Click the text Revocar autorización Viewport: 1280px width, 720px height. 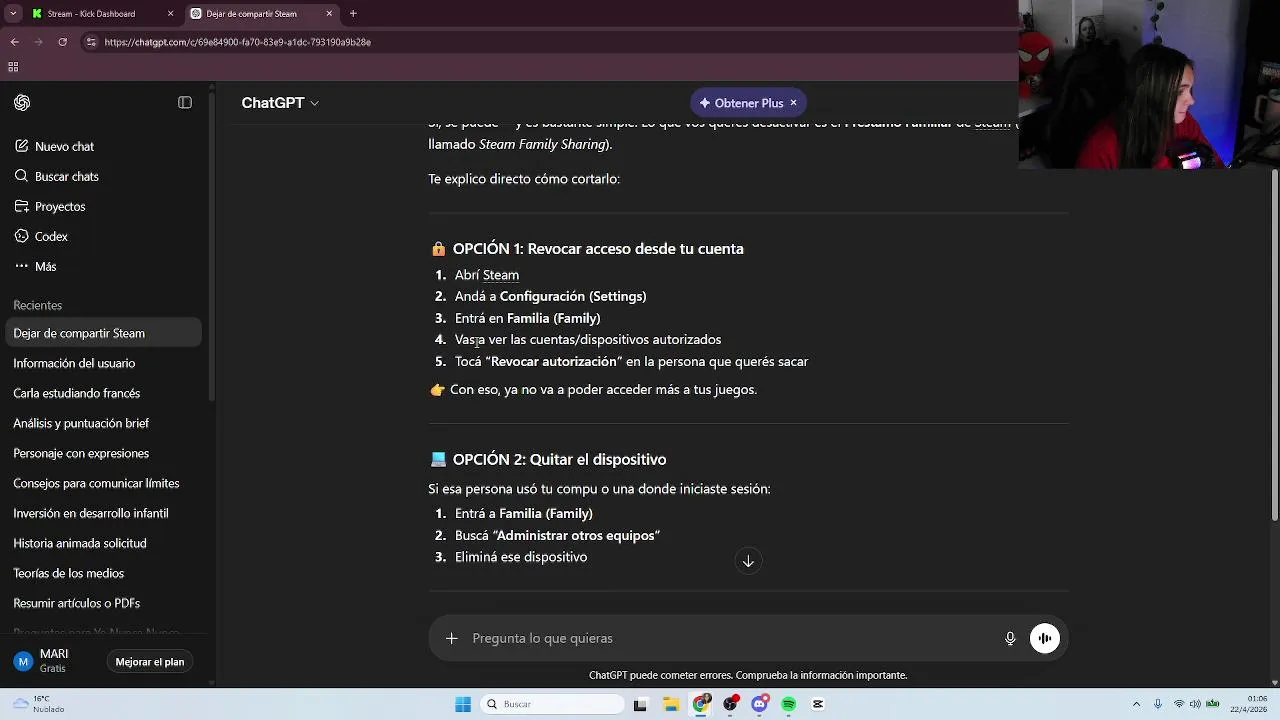tap(553, 362)
